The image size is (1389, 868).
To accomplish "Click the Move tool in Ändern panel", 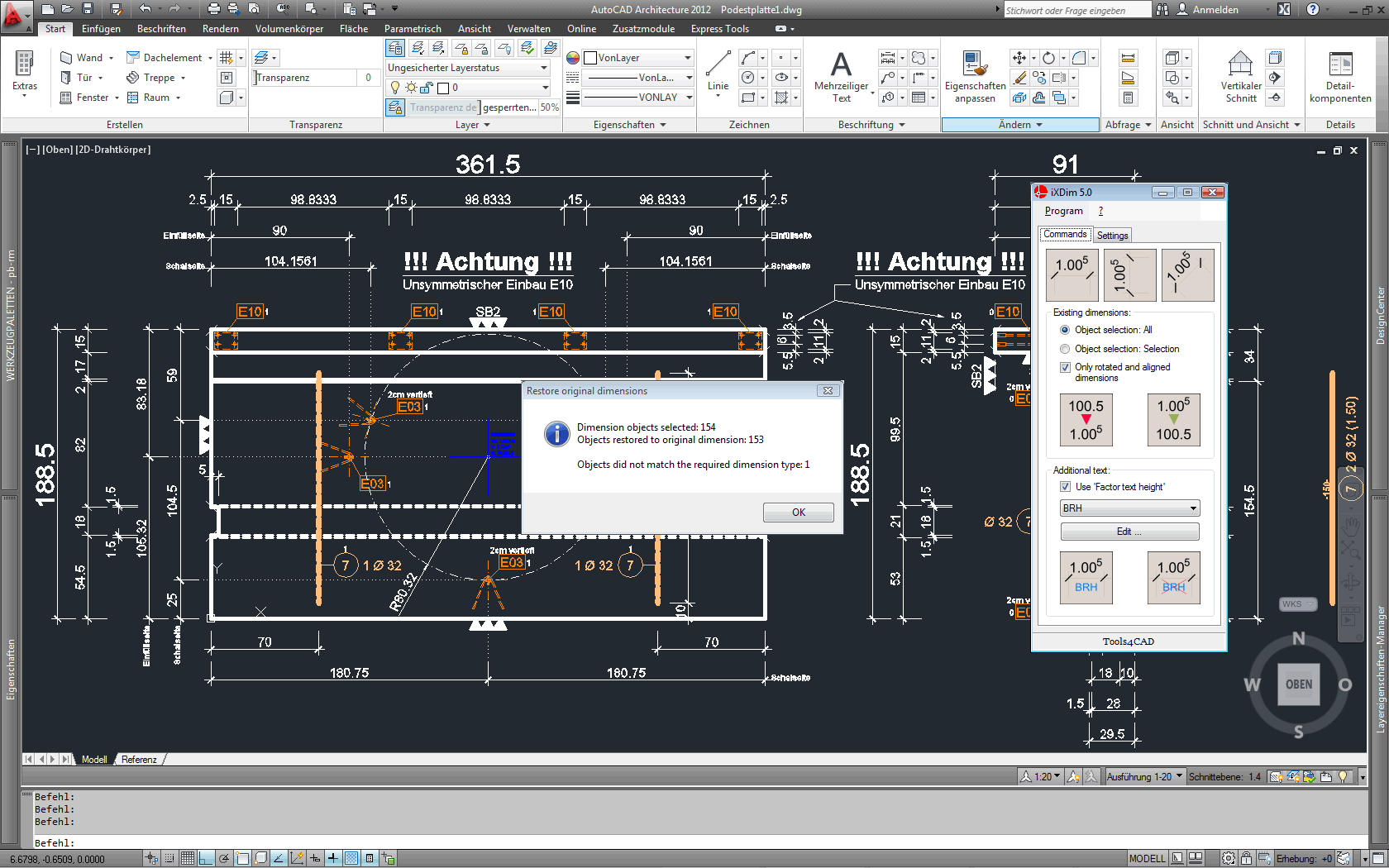I will pyautogui.click(x=1019, y=58).
